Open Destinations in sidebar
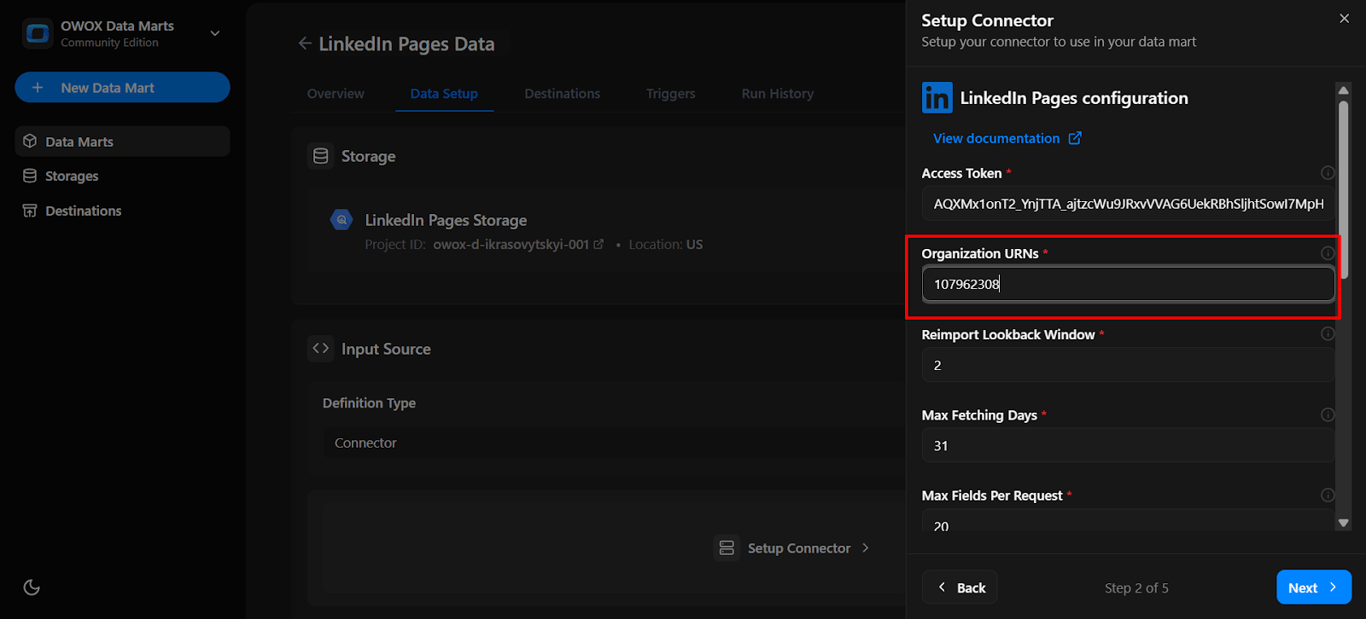The image size is (1366, 619). pos(122,211)
